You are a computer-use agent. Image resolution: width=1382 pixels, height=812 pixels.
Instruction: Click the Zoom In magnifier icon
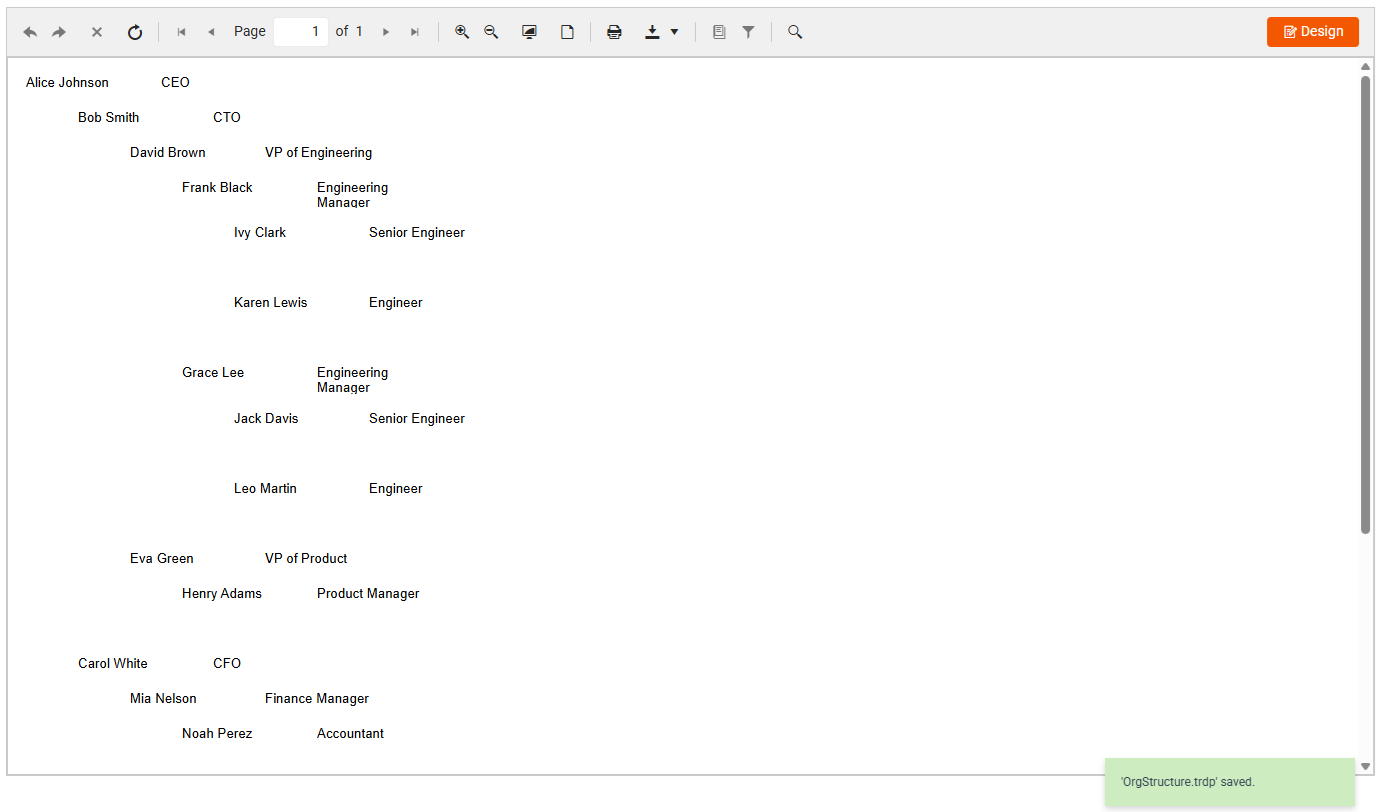point(461,31)
